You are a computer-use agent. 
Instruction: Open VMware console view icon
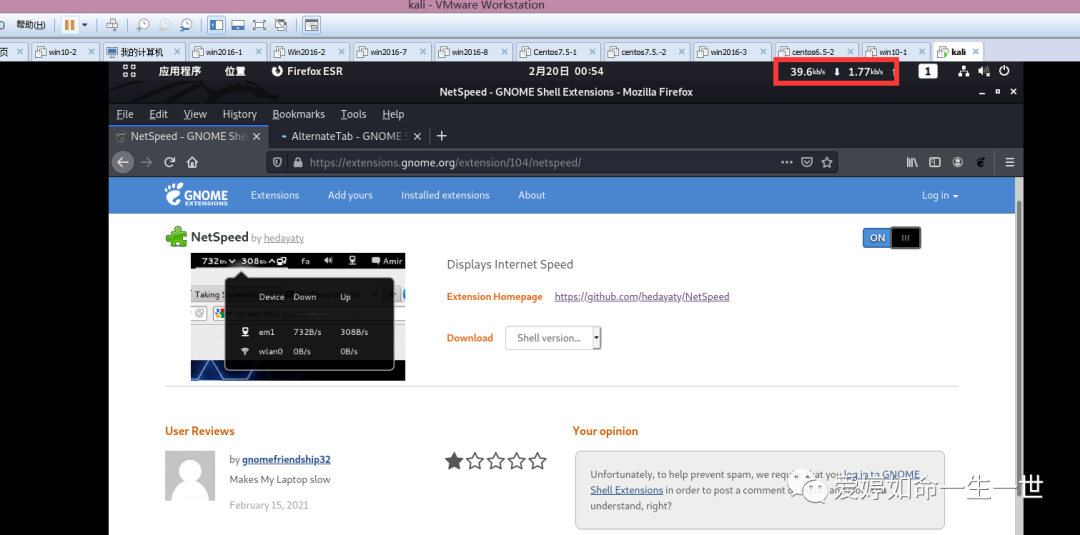311,25
